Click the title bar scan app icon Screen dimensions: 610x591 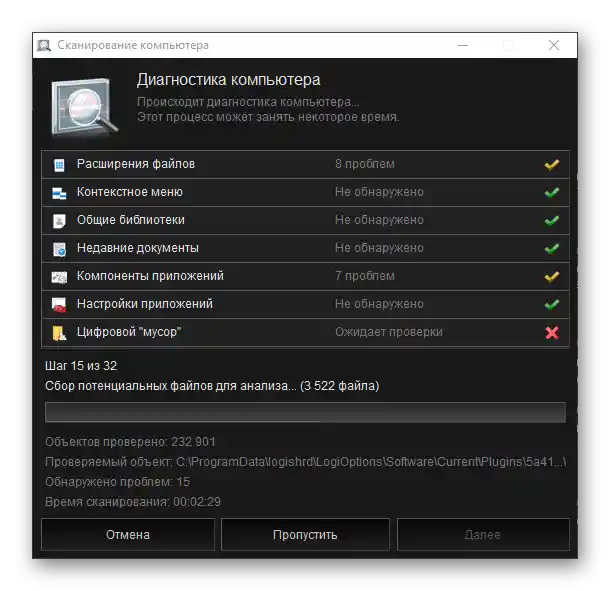click(x=44, y=46)
